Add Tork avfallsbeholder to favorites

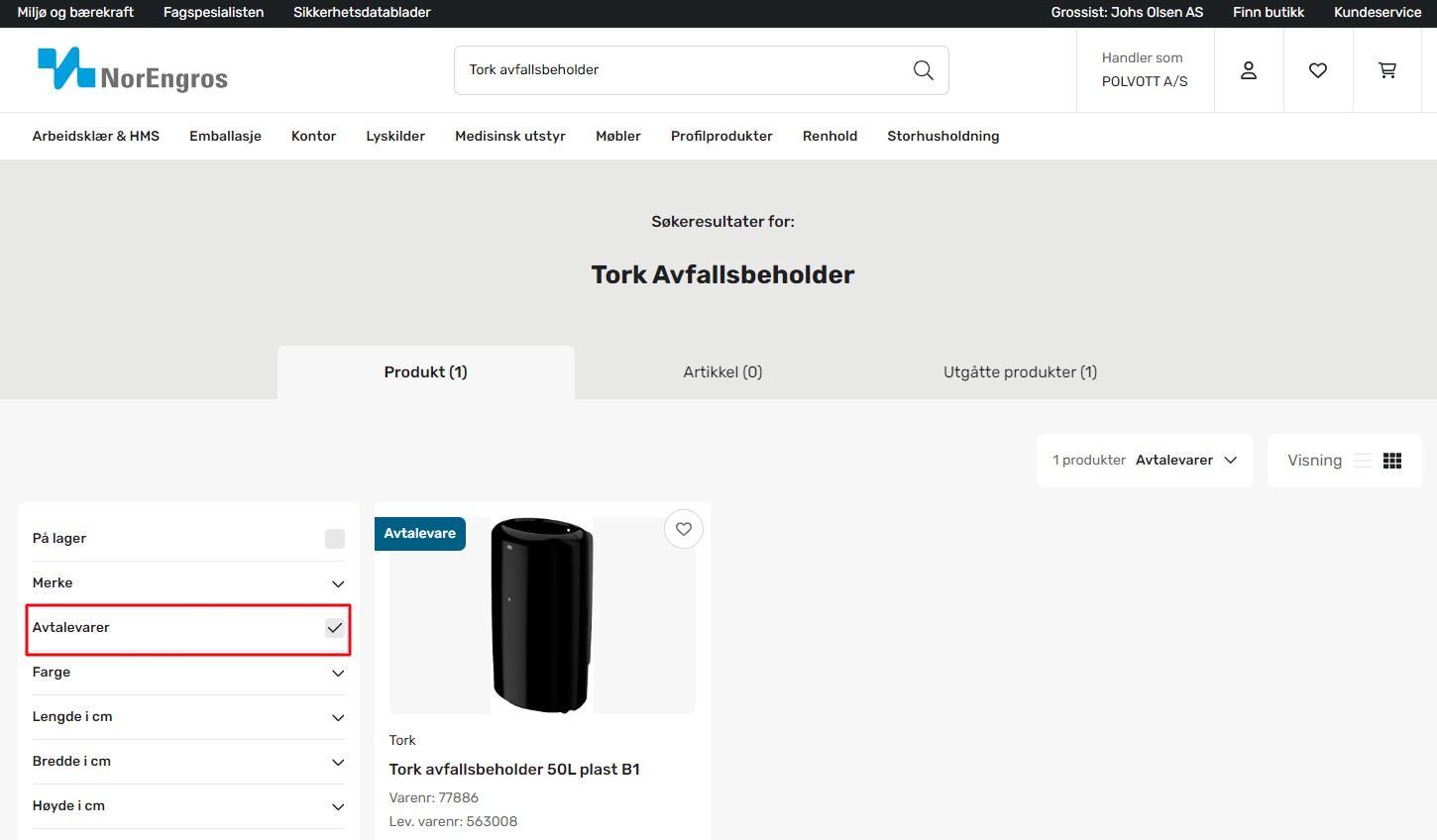point(684,529)
